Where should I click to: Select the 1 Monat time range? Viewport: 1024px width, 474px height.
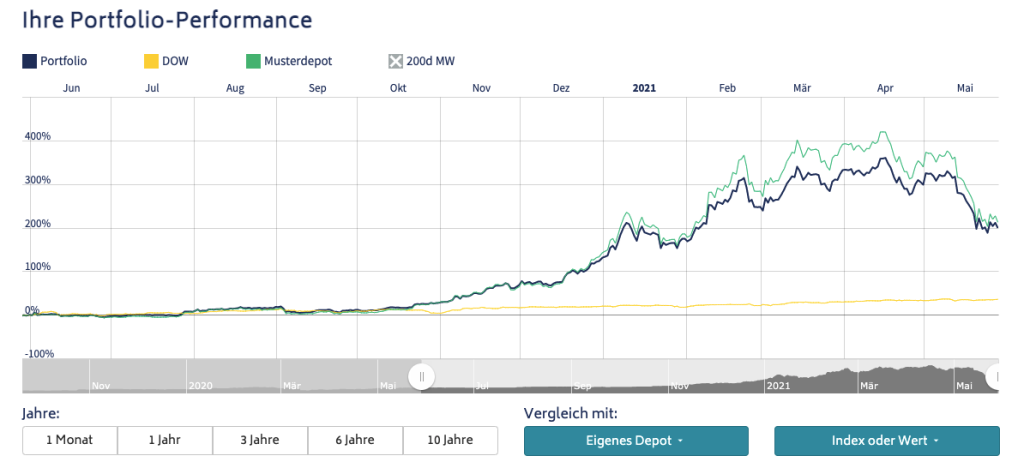point(70,440)
